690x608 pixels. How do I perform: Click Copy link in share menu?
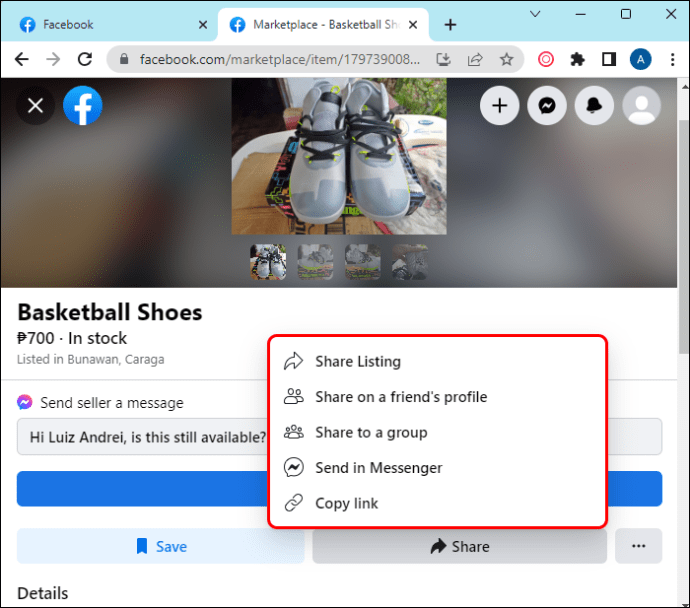tap(346, 503)
